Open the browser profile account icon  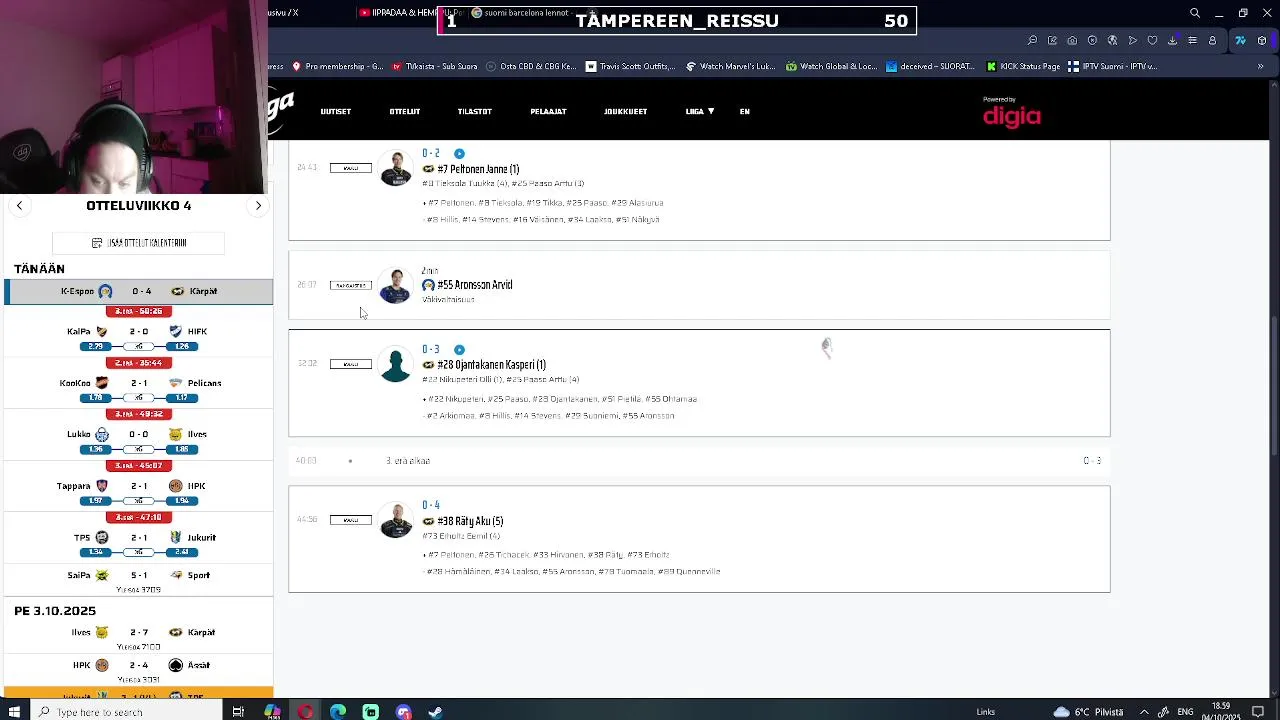[1212, 40]
